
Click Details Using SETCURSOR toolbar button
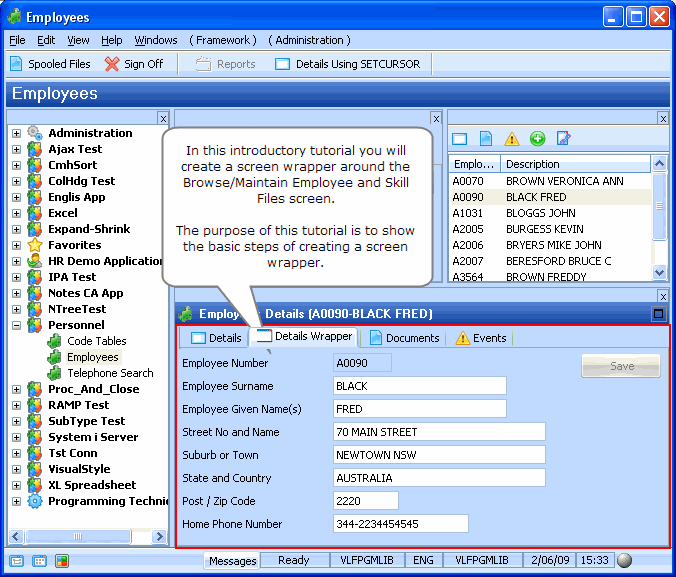pyautogui.click(x=347, y=64)
